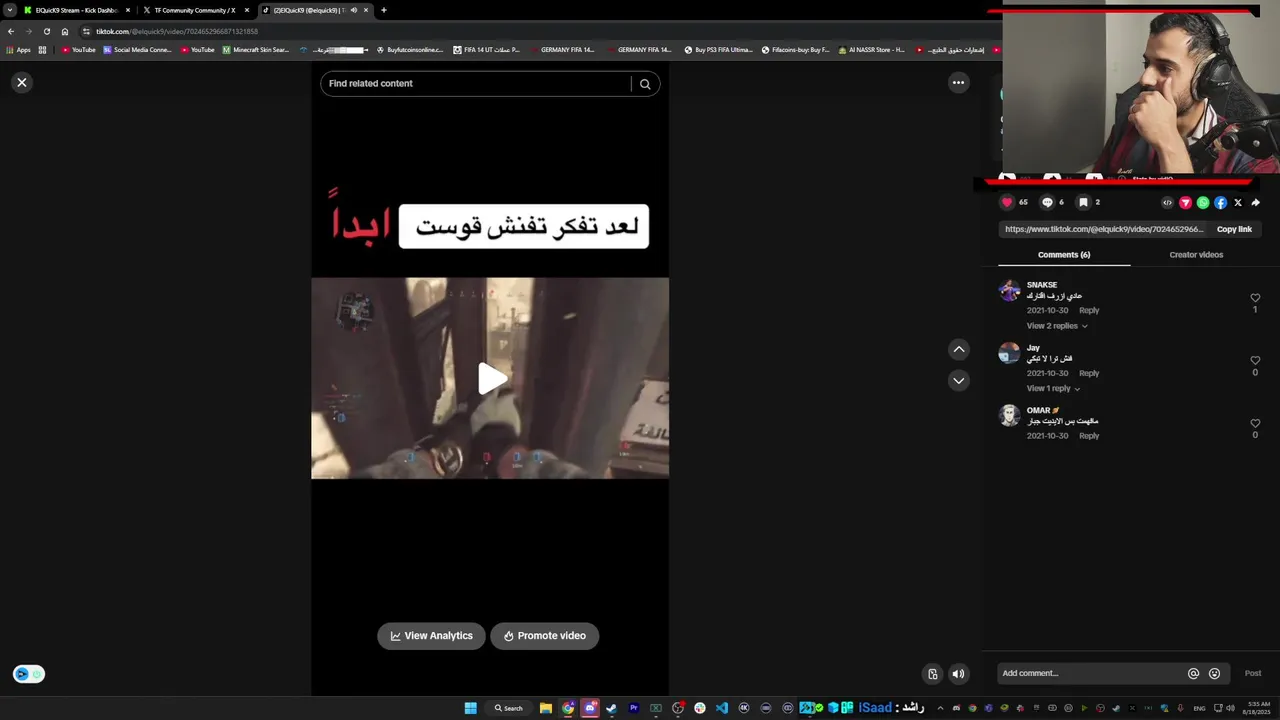Go back in the browser
The image size is (1280, 720).
click(10, 31)
